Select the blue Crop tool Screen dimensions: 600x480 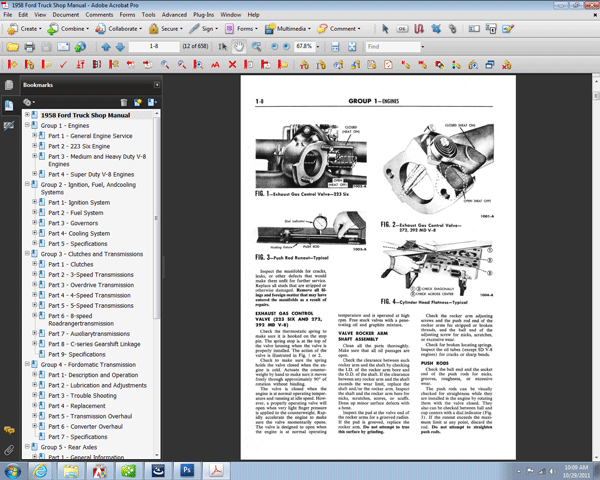point(436,29)
